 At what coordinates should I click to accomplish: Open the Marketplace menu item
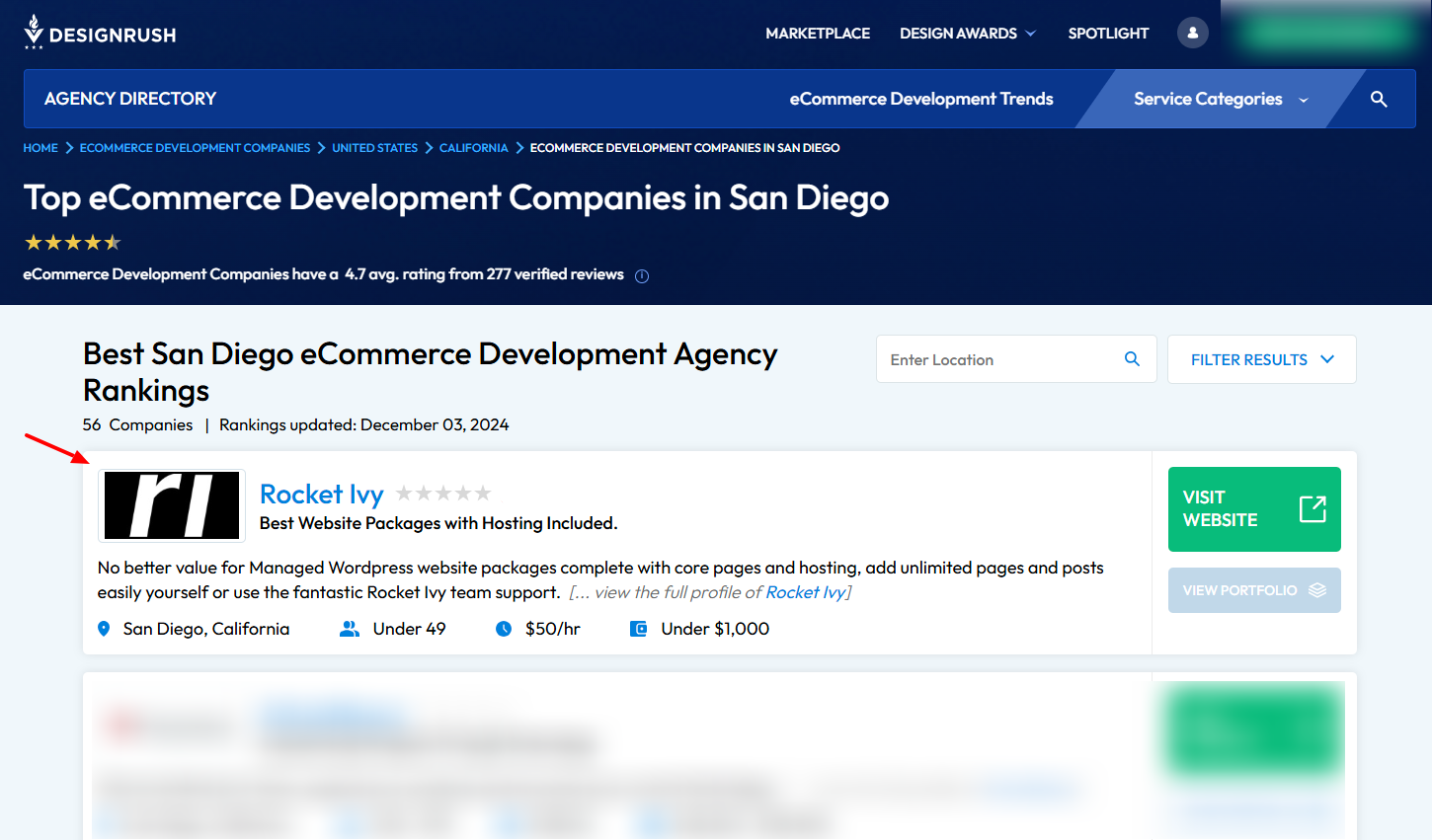pos(818,34)
